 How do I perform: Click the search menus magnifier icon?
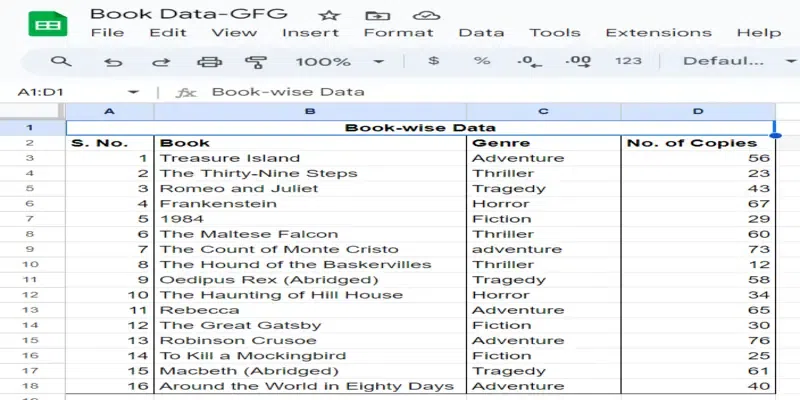[61, 62]
